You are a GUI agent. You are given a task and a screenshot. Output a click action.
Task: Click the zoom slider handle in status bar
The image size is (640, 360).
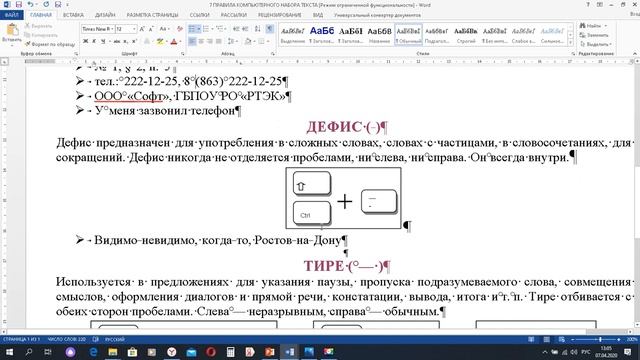pos(600,340)
